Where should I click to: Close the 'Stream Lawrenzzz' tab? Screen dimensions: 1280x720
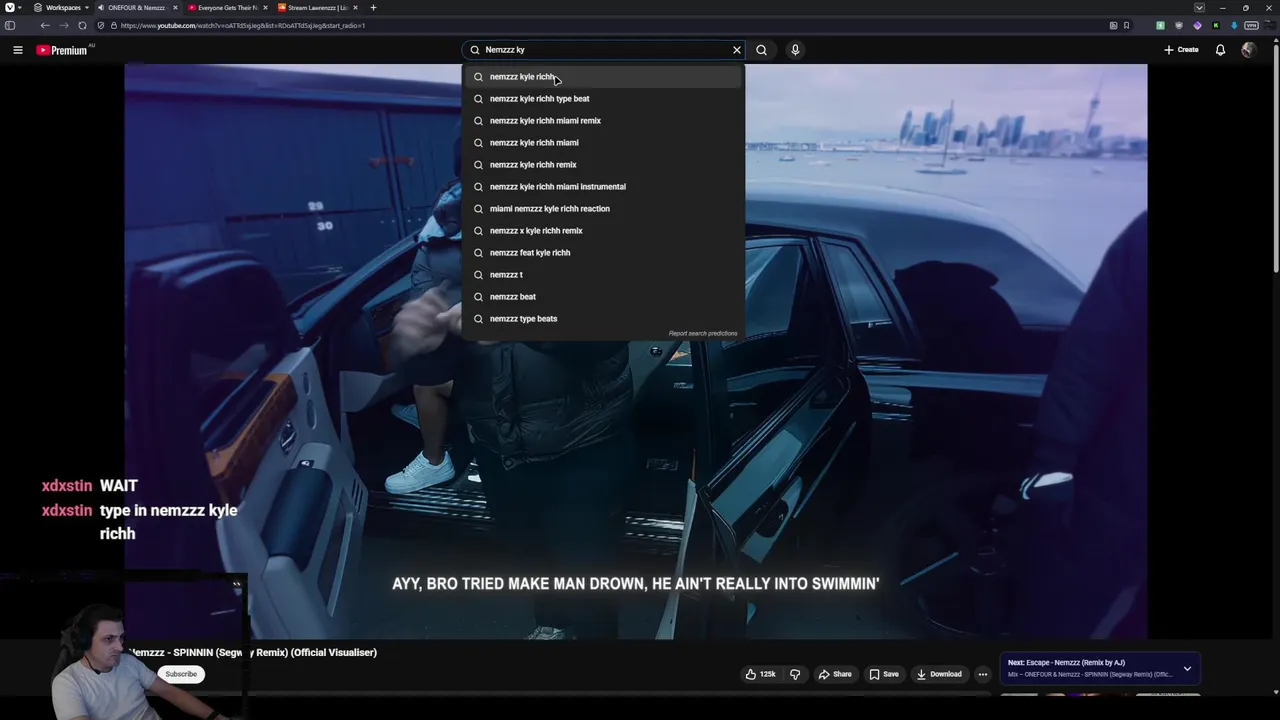tap(355, 8)
